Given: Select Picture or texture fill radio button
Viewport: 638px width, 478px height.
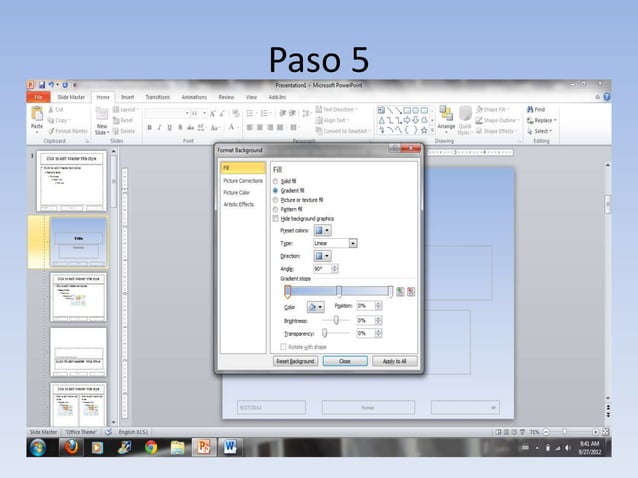Looking at the screenshot, I should point(275,200).
